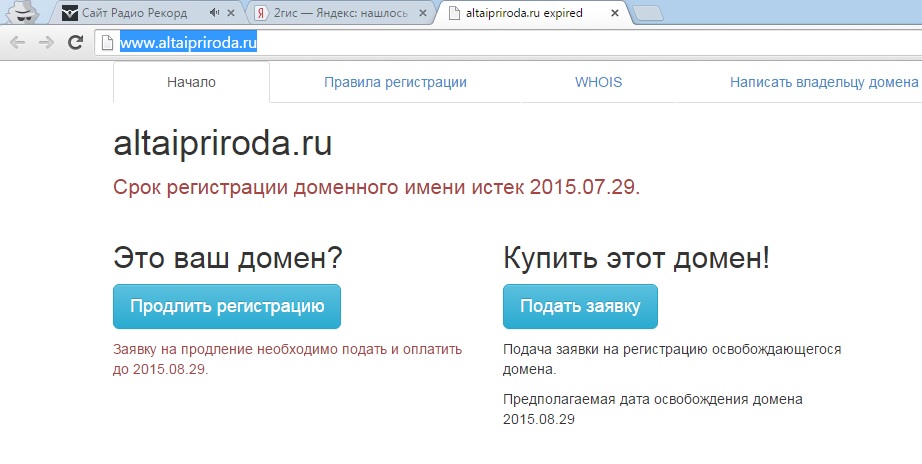
Task: Close the Сайт Радио Рекорд tab
Action: pos(231,14)
